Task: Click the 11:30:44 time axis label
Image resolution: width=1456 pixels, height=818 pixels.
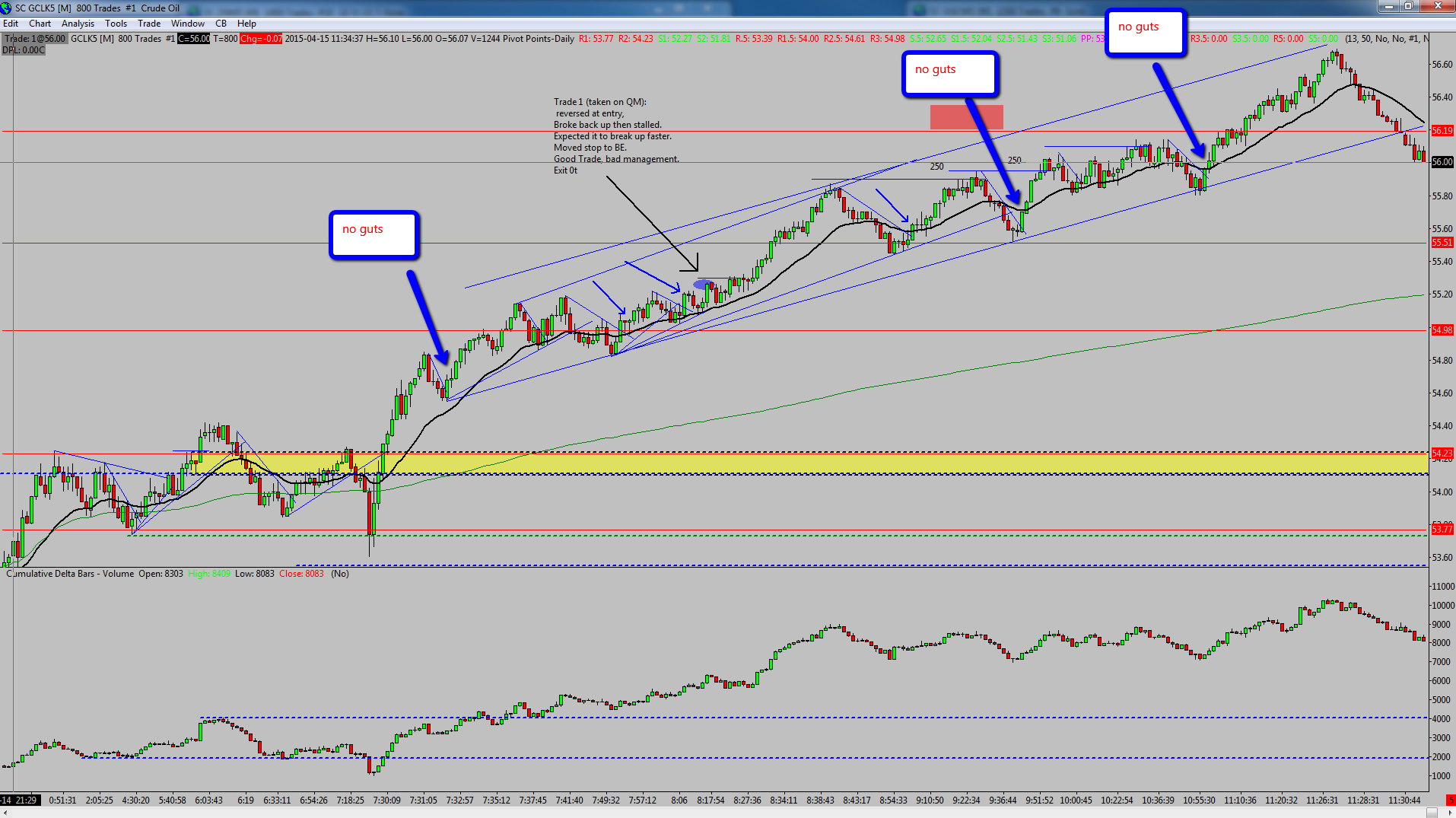Action: click(x=1404, y=800)
